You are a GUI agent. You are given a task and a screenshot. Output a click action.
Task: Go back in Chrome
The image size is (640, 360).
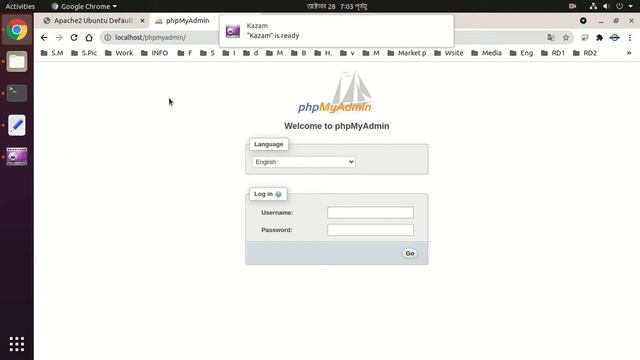coord(44,38)
